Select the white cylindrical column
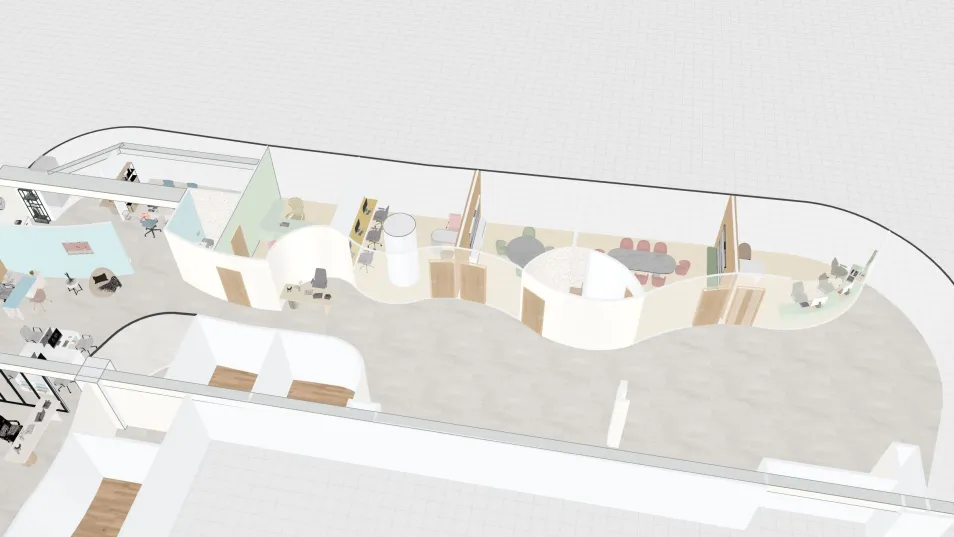Screen dimensions: 954x537 point(401,249)
